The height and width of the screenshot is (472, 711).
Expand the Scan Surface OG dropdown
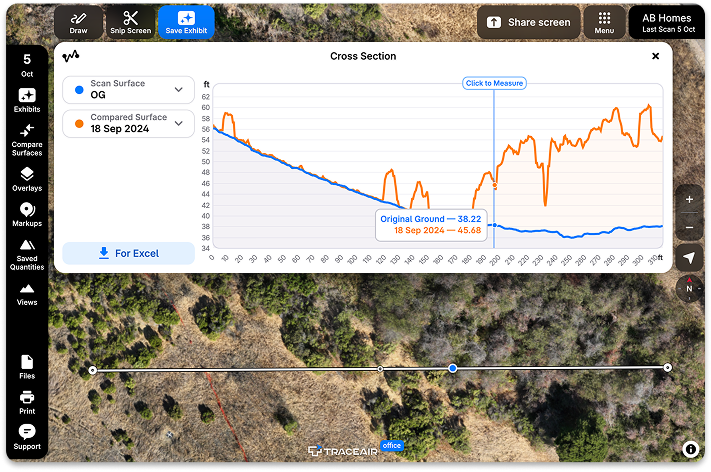coord(128,89)
